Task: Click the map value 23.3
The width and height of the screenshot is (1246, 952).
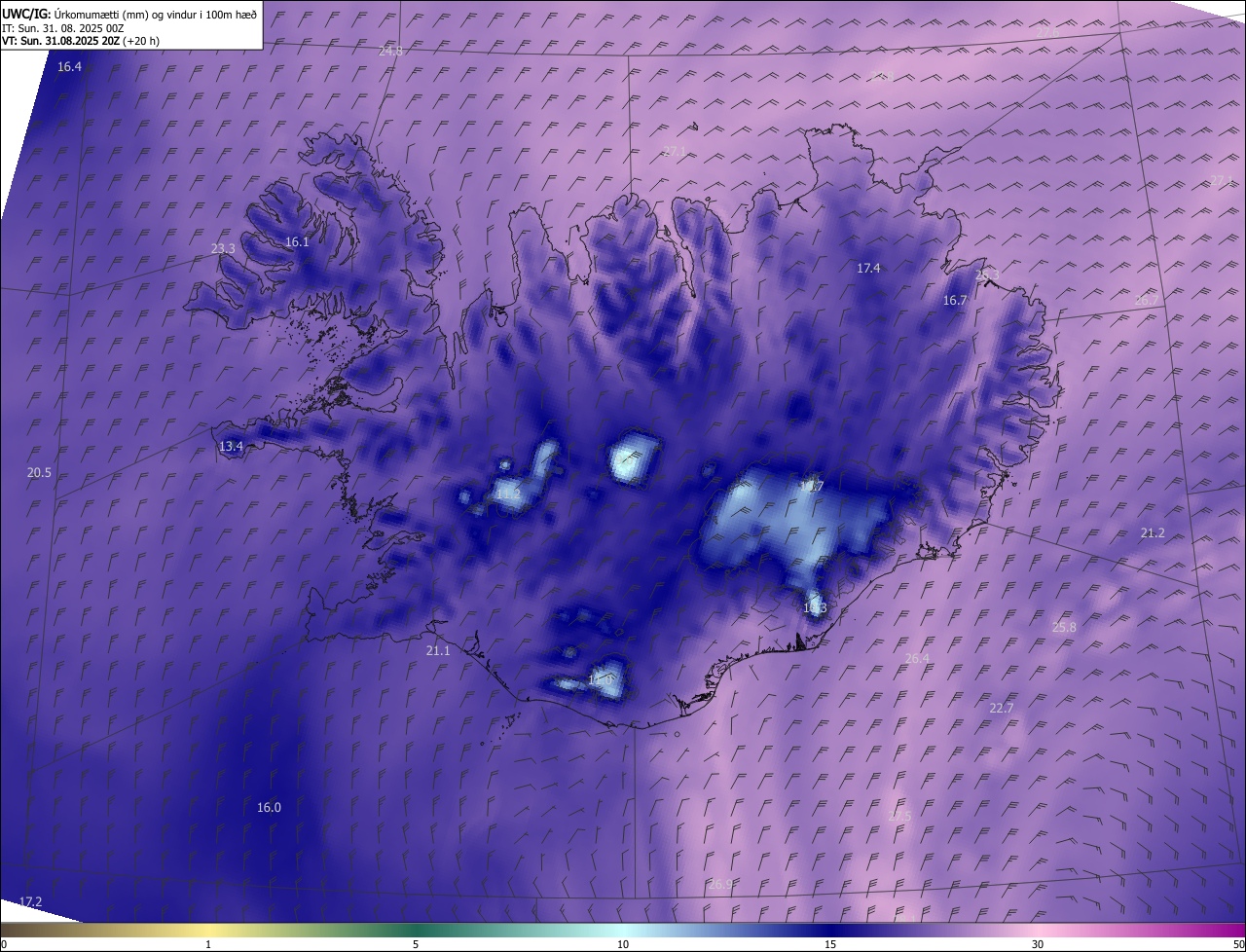Action: [x=223, y=249]
